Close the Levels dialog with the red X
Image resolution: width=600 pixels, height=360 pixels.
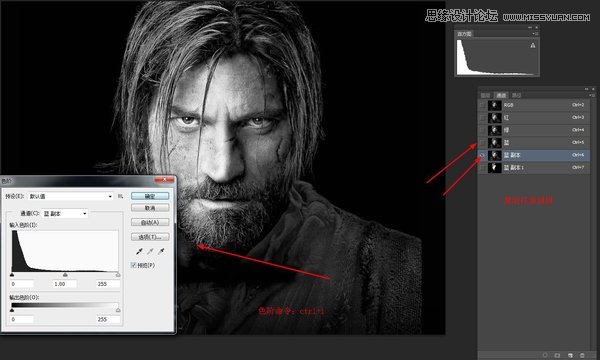point(165,180)
